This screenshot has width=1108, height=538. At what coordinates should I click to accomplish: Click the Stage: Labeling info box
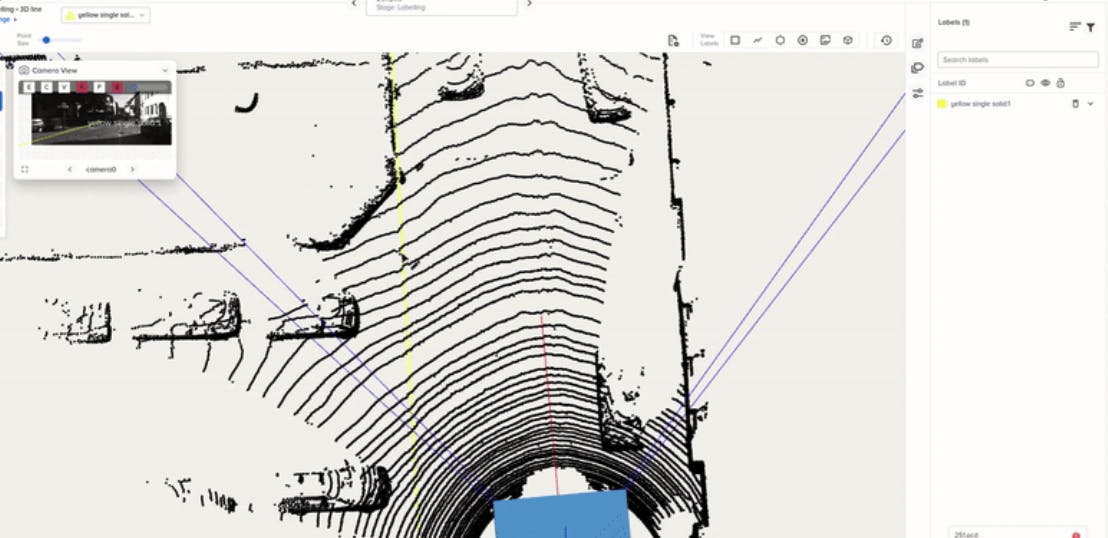pyautogui.click(x=442, y=7)
